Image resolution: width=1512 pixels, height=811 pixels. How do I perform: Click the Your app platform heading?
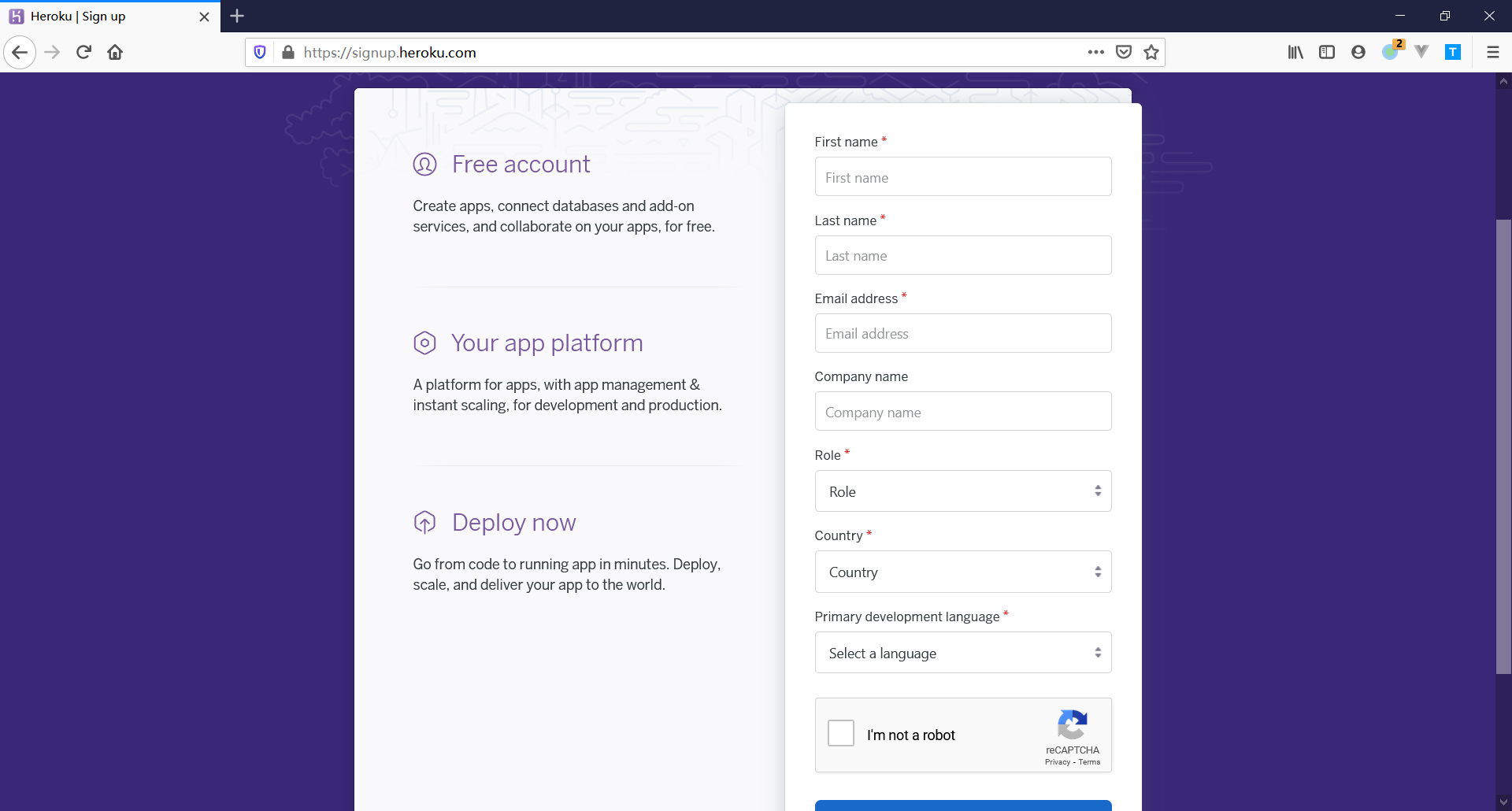tap(547, 343)
